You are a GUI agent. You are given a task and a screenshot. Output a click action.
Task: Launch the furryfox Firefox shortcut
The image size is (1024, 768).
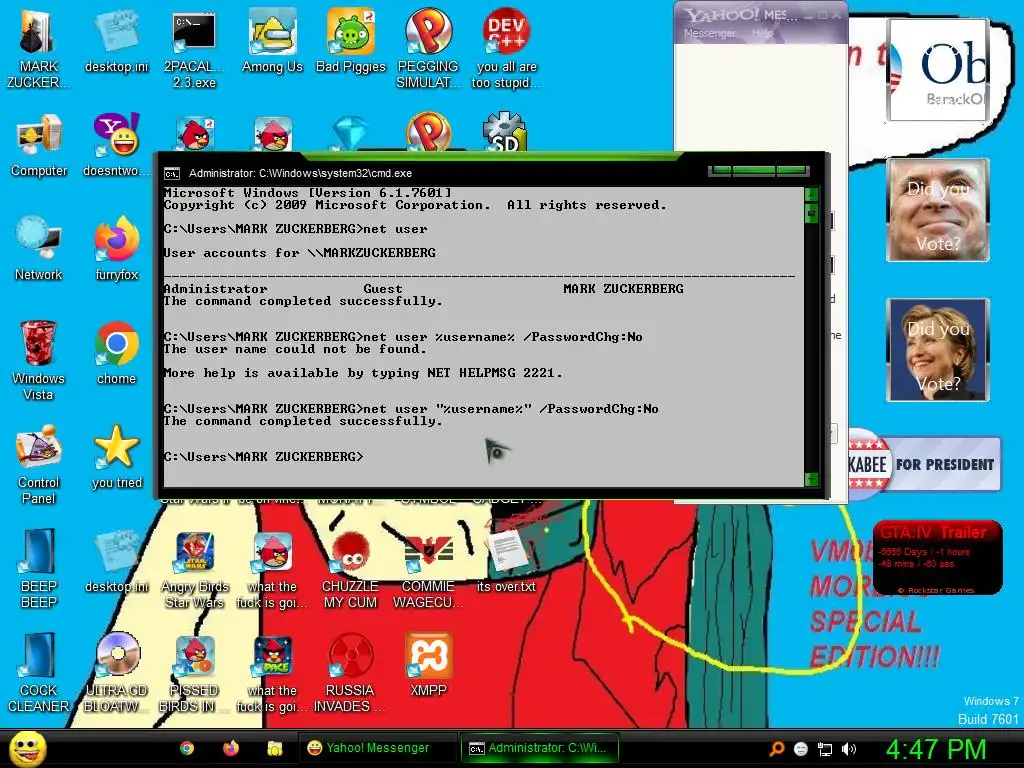pos(116,249)
